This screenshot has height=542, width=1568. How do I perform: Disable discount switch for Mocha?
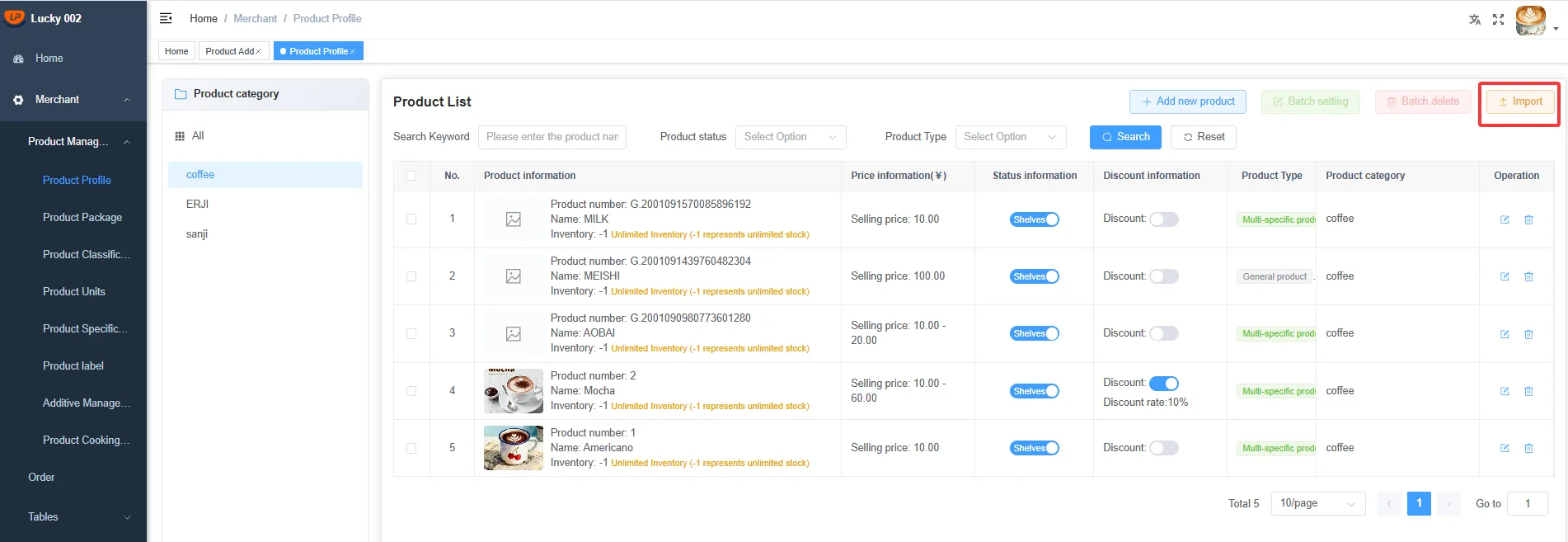(x=1164, y=384)
